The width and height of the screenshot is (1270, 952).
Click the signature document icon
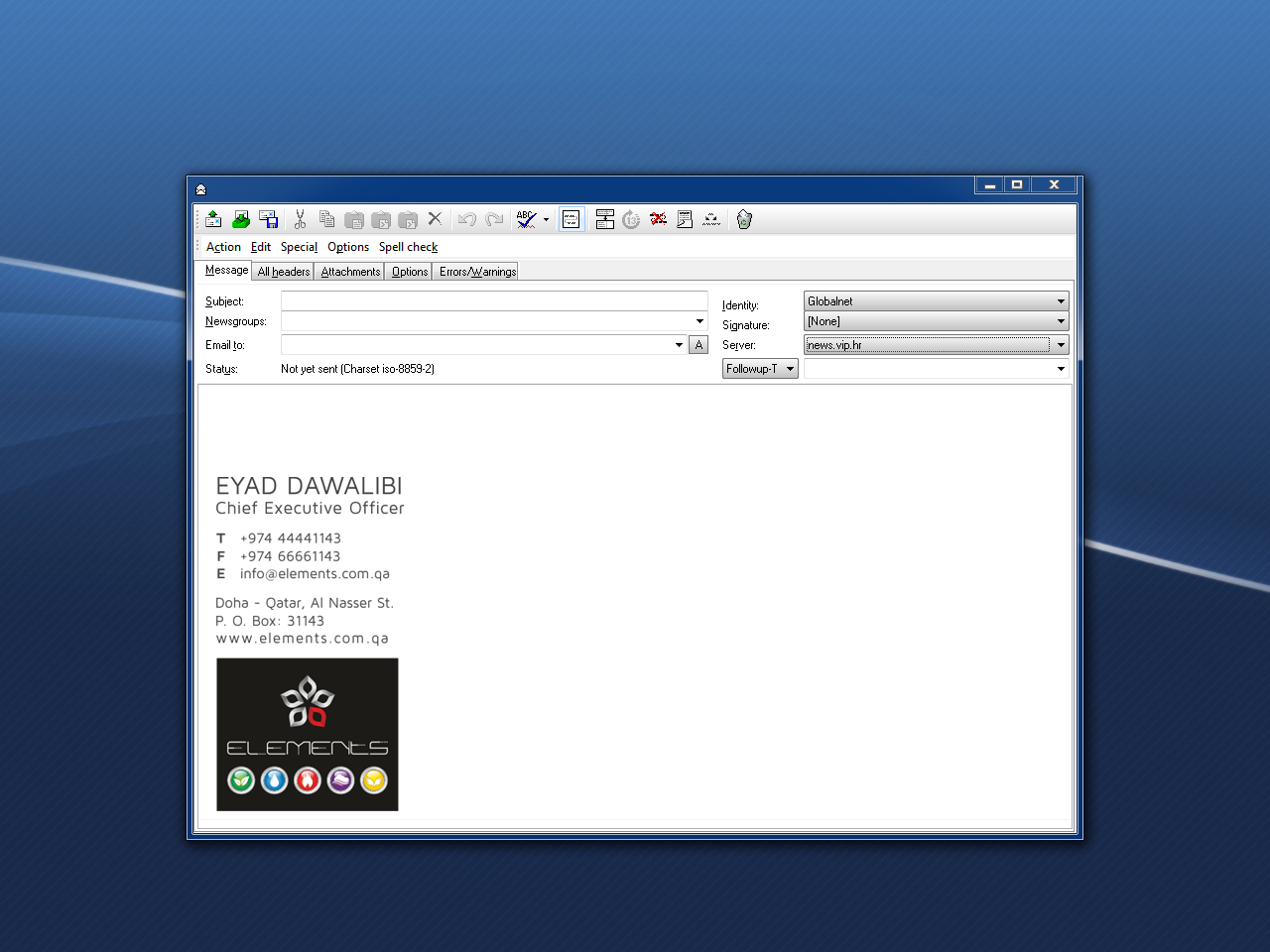(x=685, y=219)
